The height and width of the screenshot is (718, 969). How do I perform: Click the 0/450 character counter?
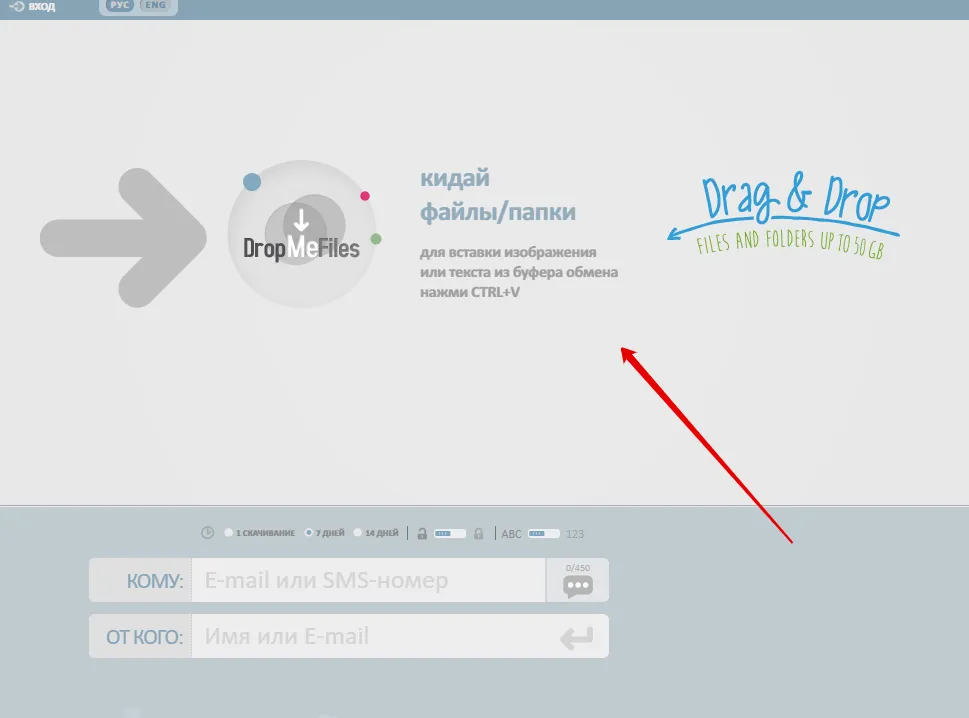pos(578,568)
